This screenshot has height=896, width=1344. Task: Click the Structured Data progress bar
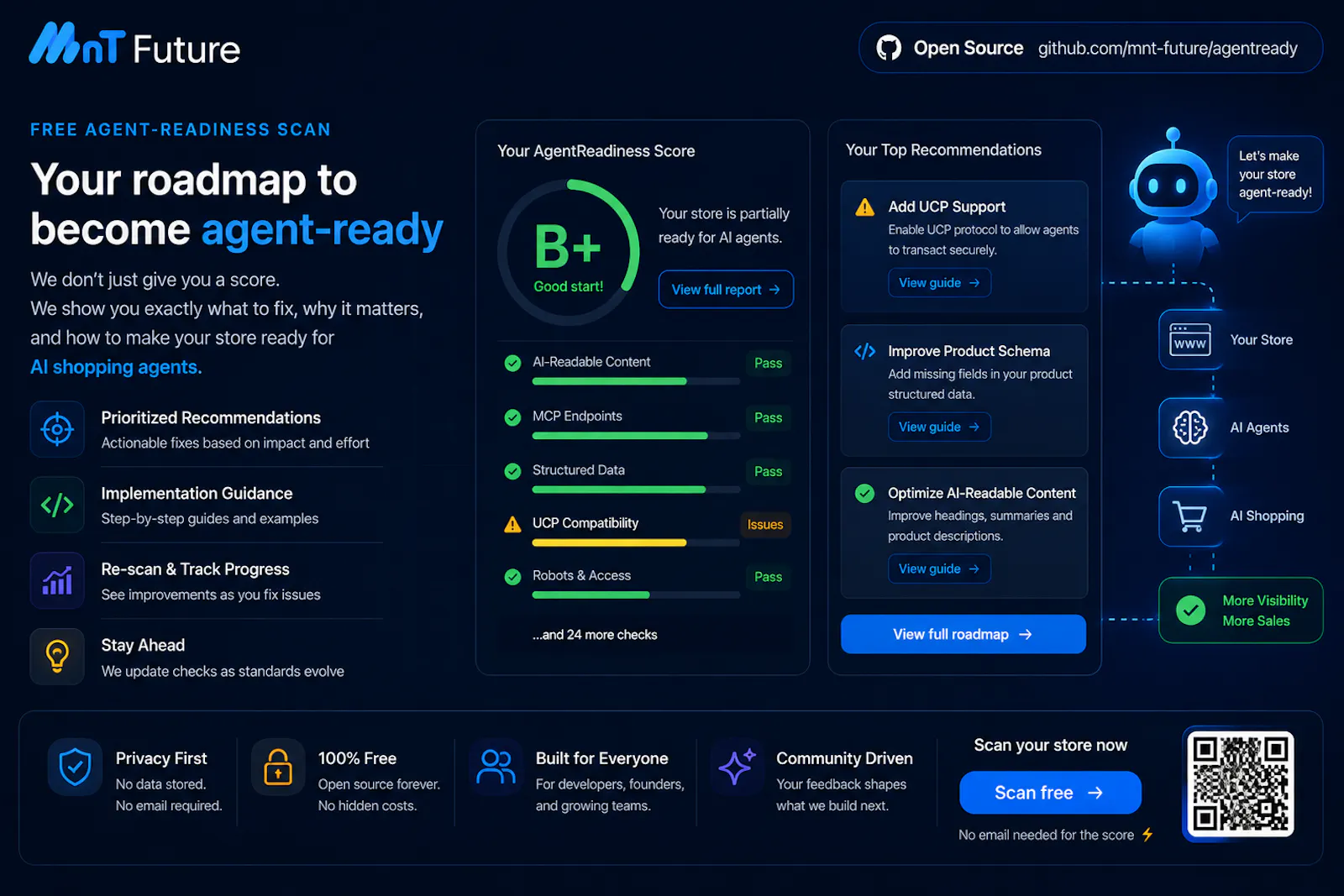click(636, 490)
